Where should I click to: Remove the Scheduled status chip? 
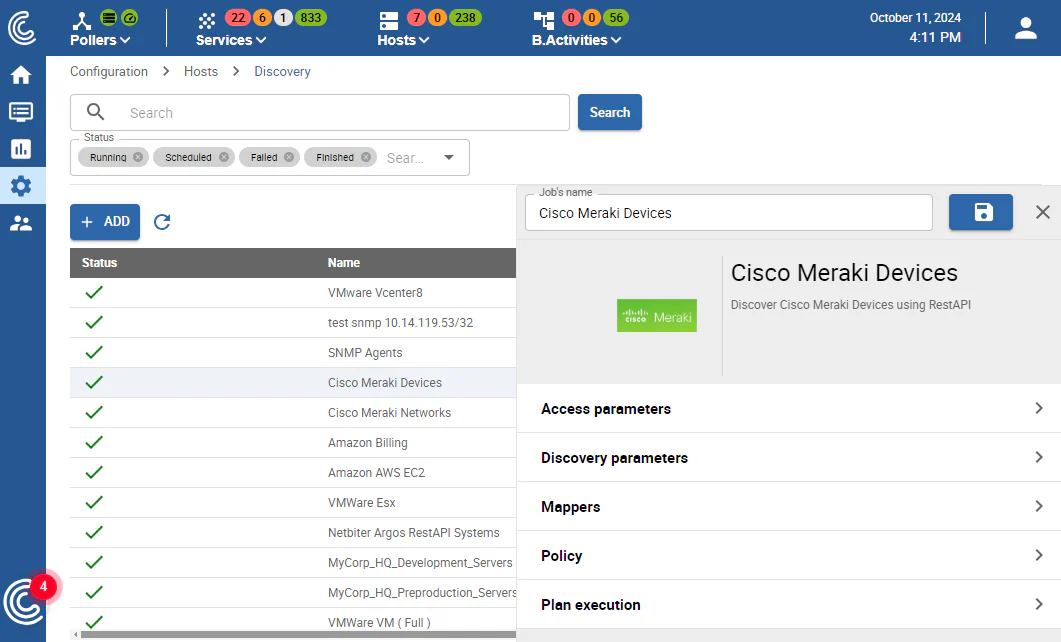coord(224,157)
